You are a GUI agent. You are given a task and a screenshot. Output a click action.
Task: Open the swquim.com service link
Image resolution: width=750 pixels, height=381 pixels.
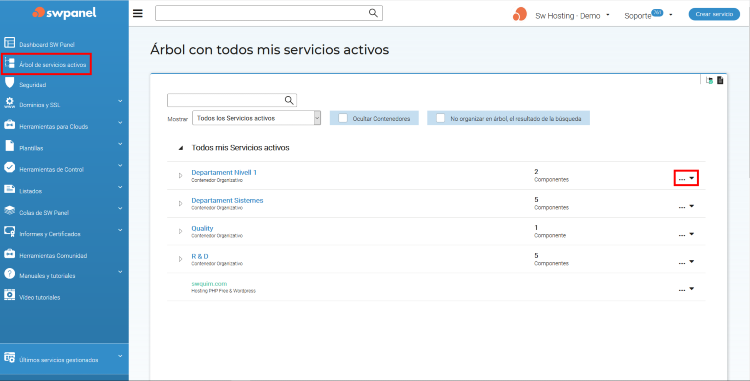pos(209,283)
